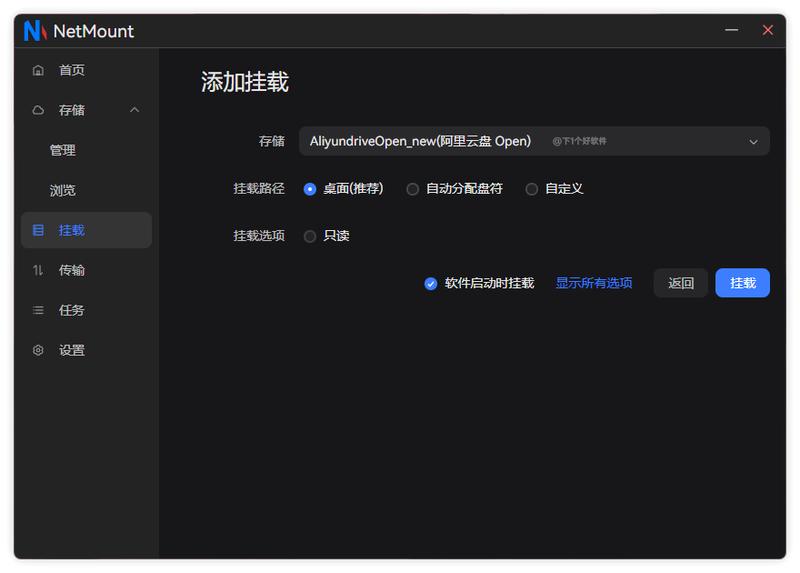The height and width of the screenshot is (573, 800).
Task: Click the 显示所有选项 link
Action: (x=594, y=283)
